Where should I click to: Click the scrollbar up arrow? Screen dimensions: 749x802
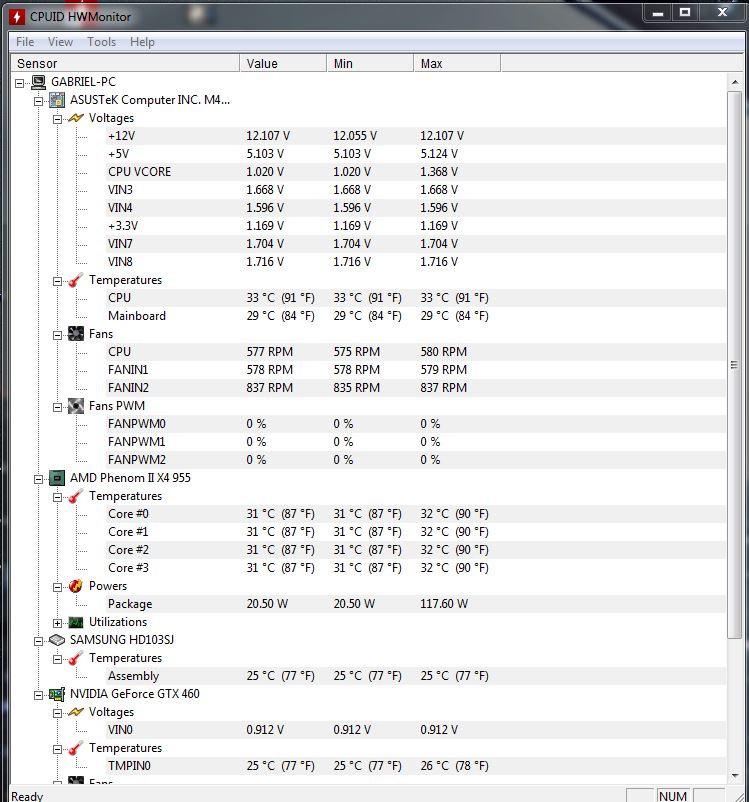pyautogui.click(x=735, y=82)
